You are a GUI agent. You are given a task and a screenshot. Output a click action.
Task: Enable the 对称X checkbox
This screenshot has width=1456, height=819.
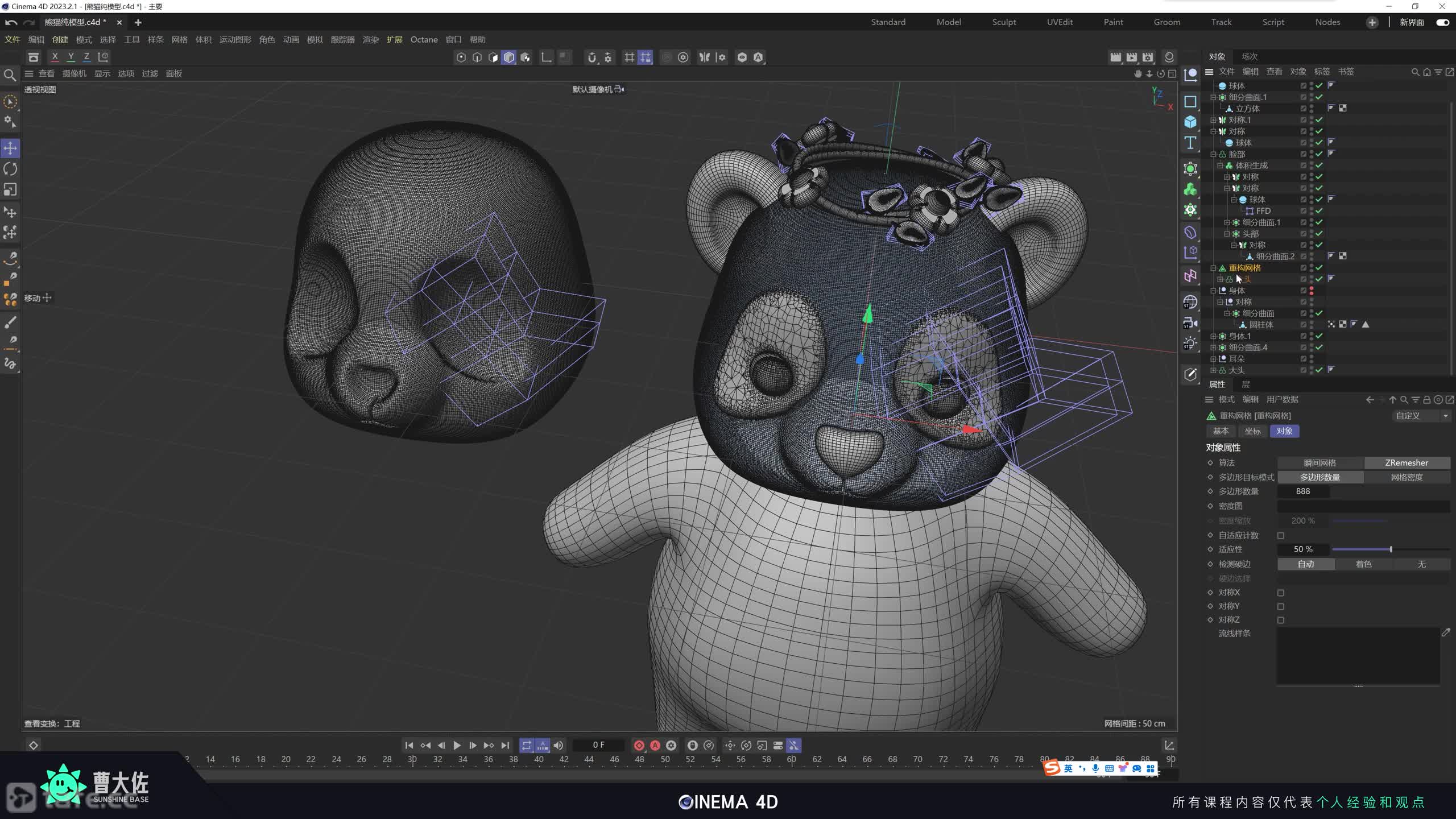tap(1281, 593)
